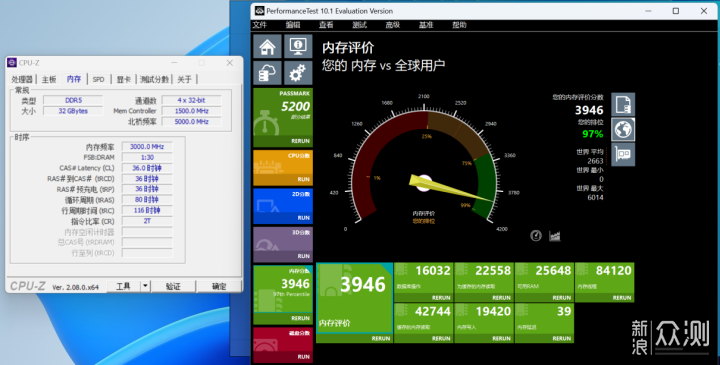Image resolution: width=720 pixels, height=365 pixels.
Task: Switch to the 处理器 tab in CPU-Z
Action: (22, 79)
